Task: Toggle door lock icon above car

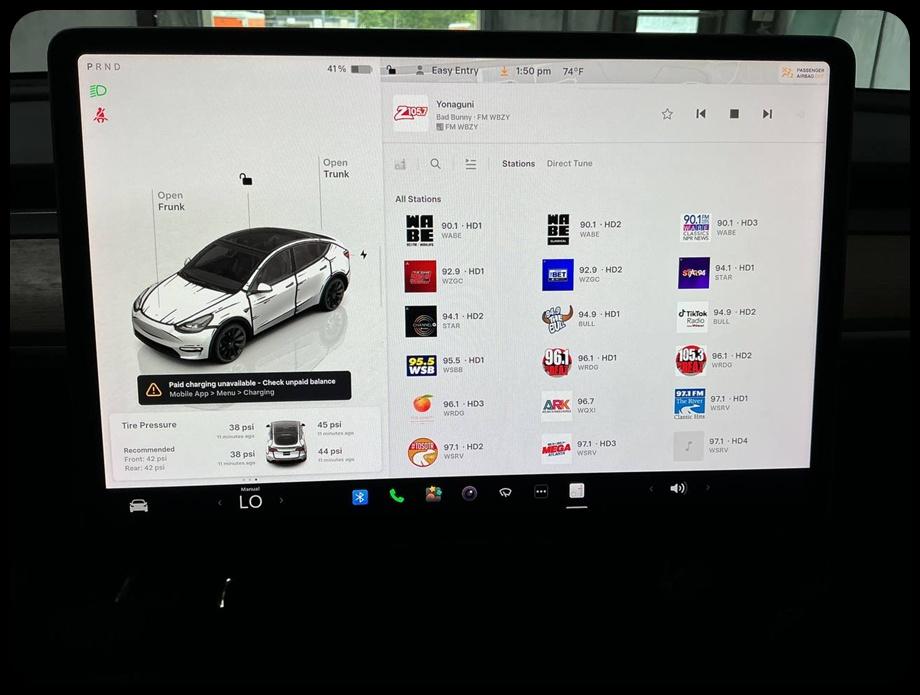Action: click(x=245, y=179)
